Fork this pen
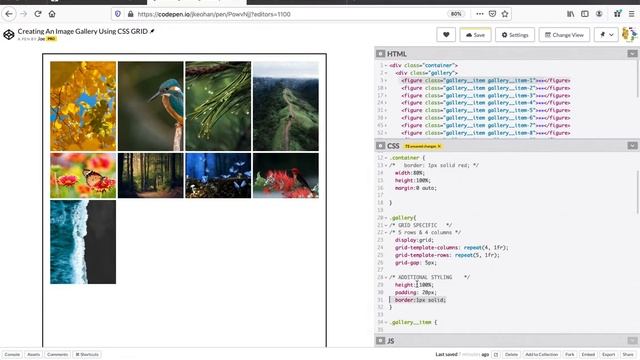Image resolution: width=640 pixels, height=360 pixels. pyautogui.click(x=570, y=354)
